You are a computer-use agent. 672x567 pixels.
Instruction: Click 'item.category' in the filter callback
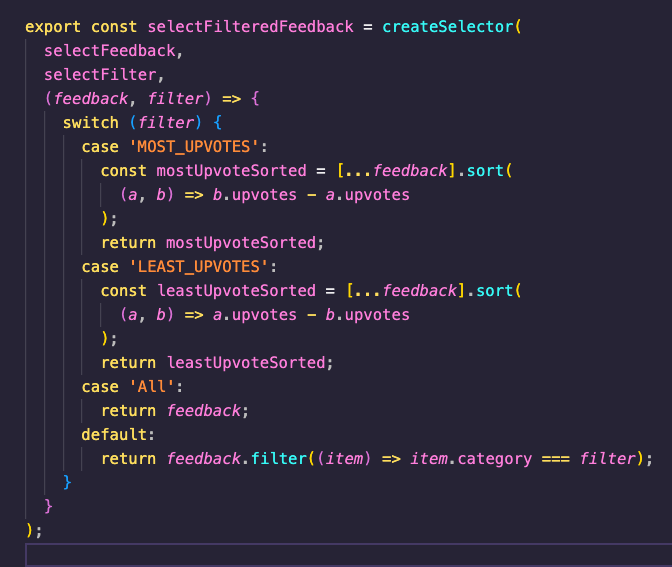point(471,459)
